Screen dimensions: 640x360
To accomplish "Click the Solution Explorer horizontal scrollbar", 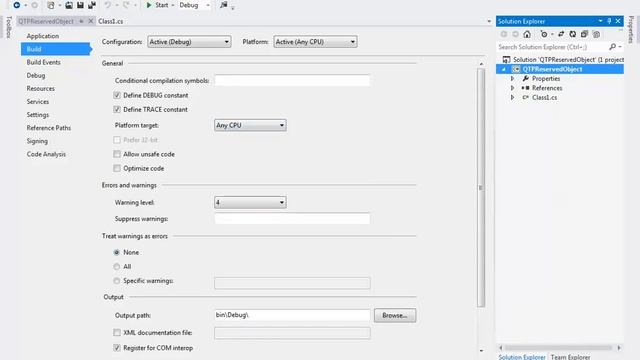I will 560,348.
